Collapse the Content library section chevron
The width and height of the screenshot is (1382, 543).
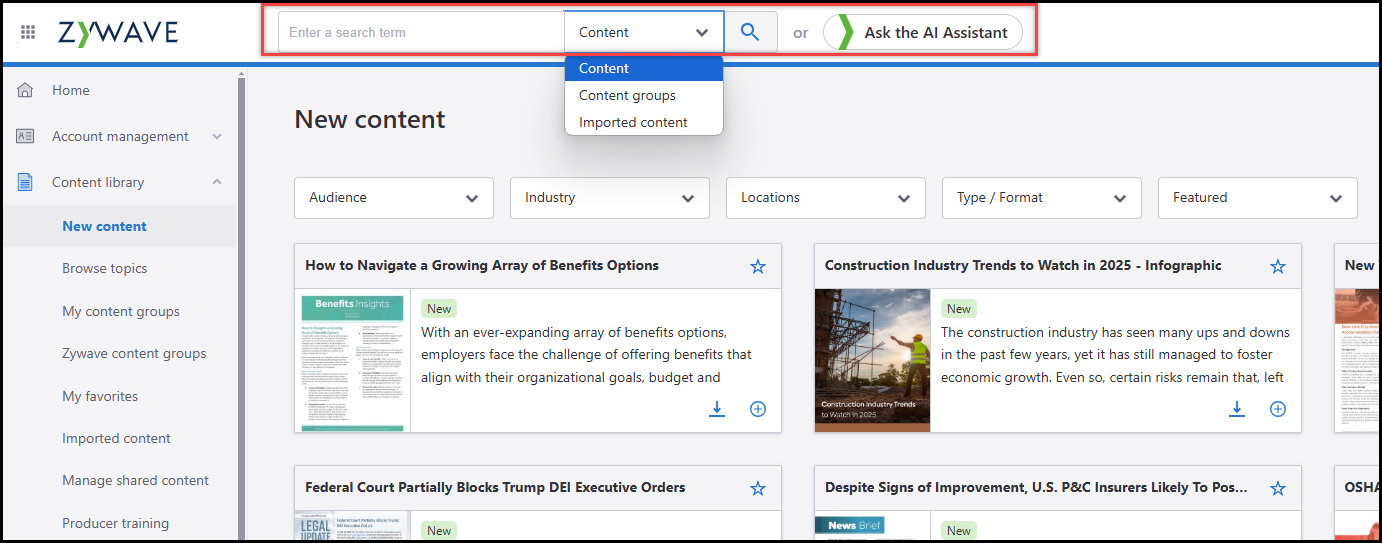pos(217,182)
